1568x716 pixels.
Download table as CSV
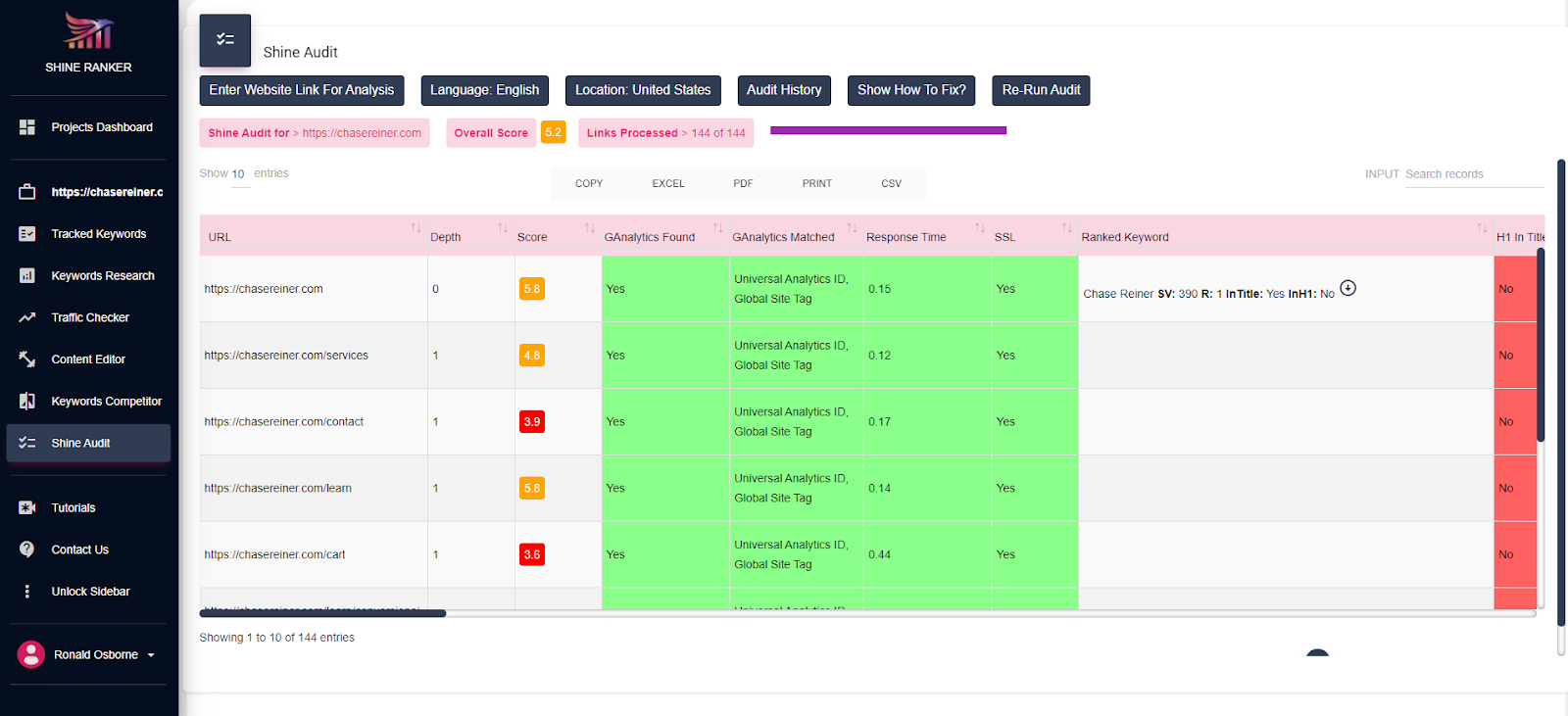click(891, 183)
